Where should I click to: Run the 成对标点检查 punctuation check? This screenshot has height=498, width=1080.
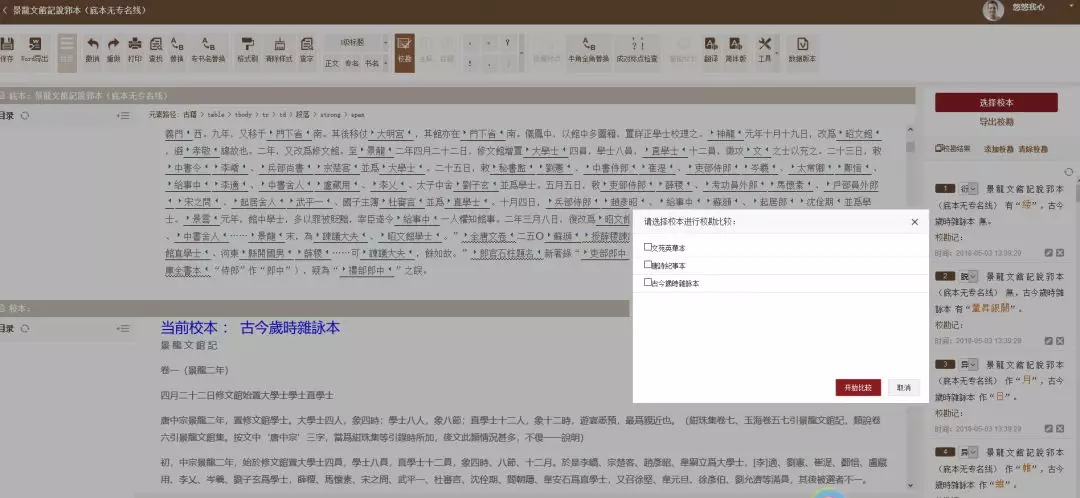tap(637, 50)
